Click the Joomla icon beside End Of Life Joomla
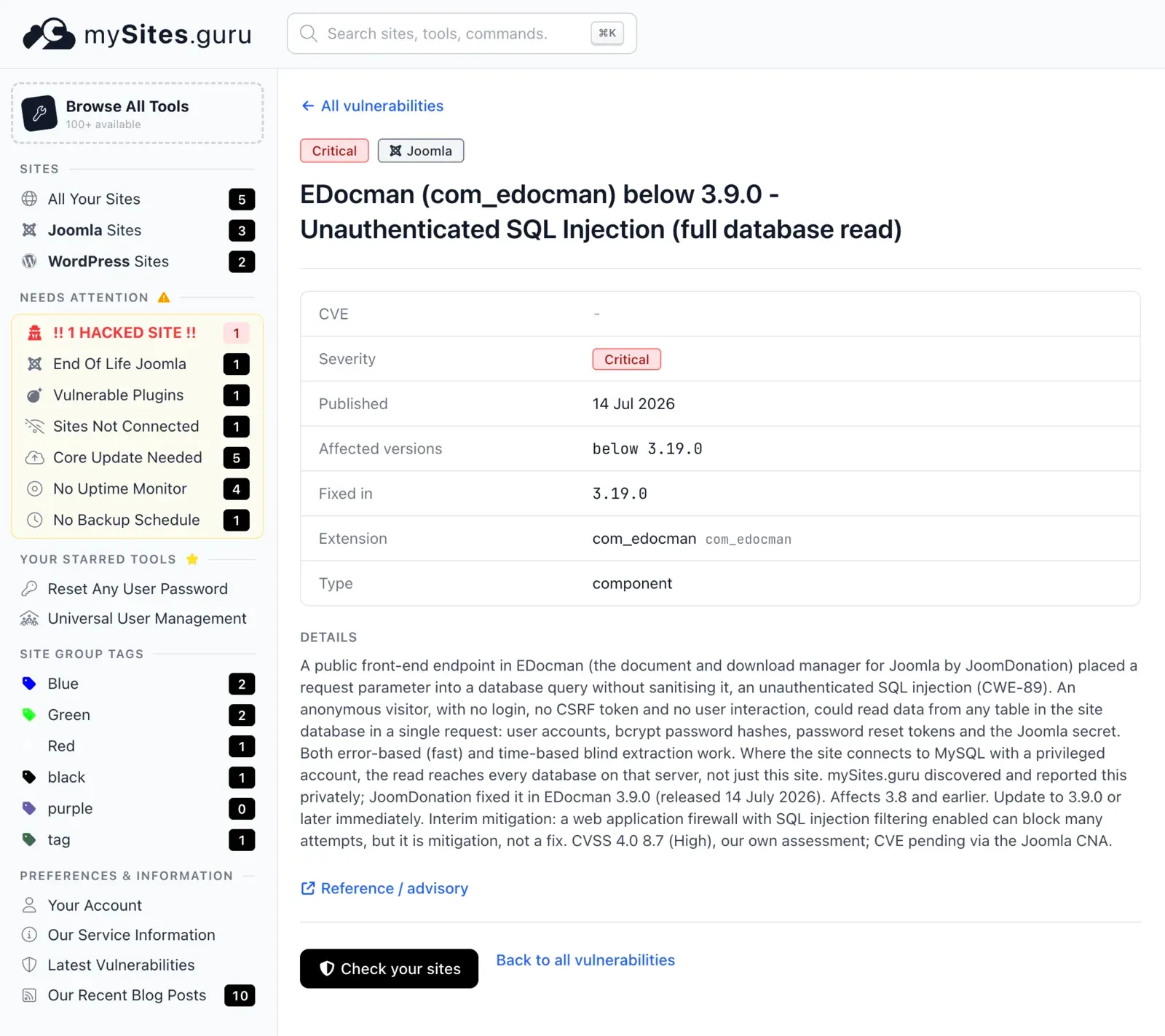Screen dimensions: 1165x1036 pos(34,364)
